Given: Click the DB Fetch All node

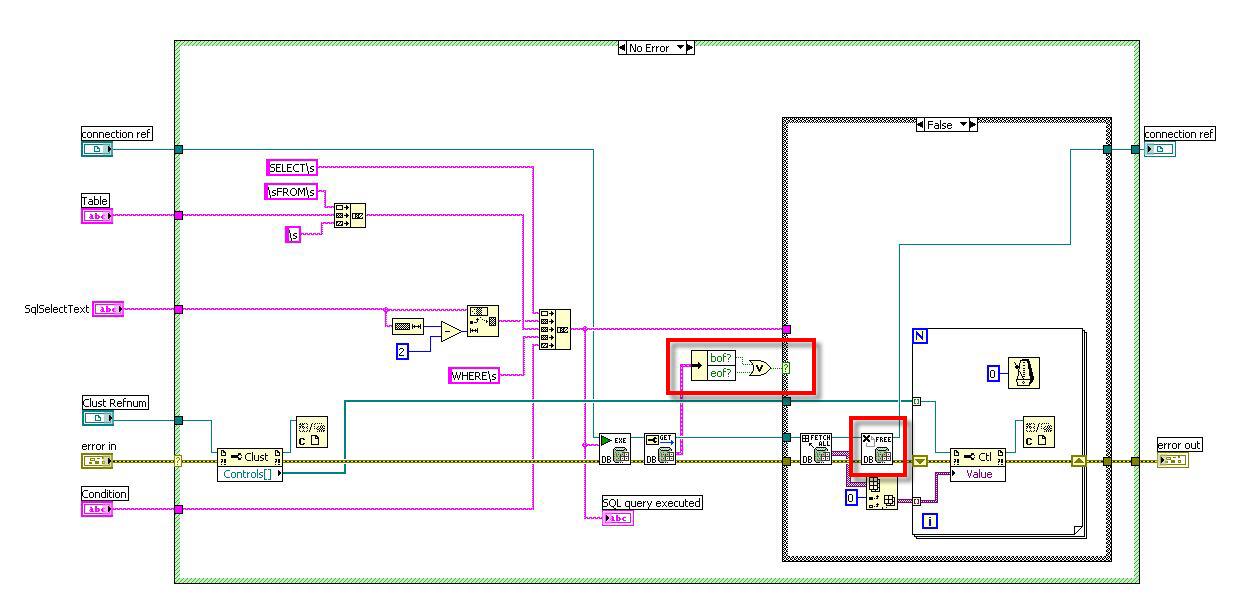Looking at the screenshot, I should pyautogui.click(x=816, y=448).
